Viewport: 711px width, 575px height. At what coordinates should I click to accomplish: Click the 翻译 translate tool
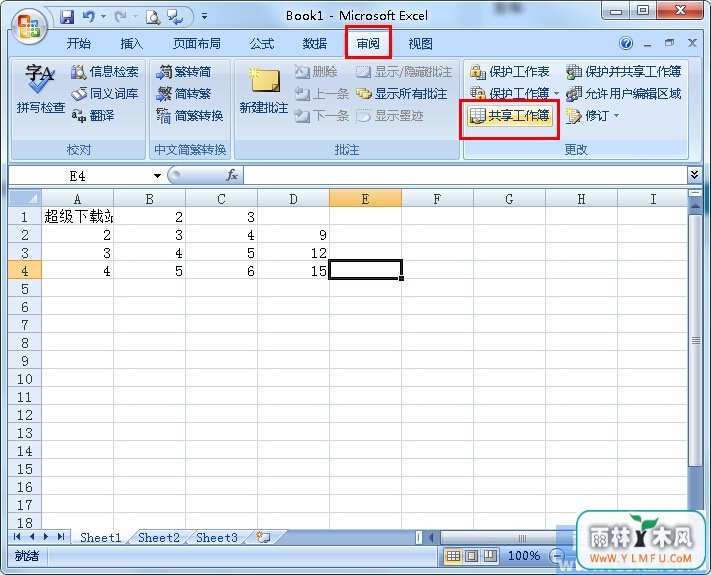point(93,116)
